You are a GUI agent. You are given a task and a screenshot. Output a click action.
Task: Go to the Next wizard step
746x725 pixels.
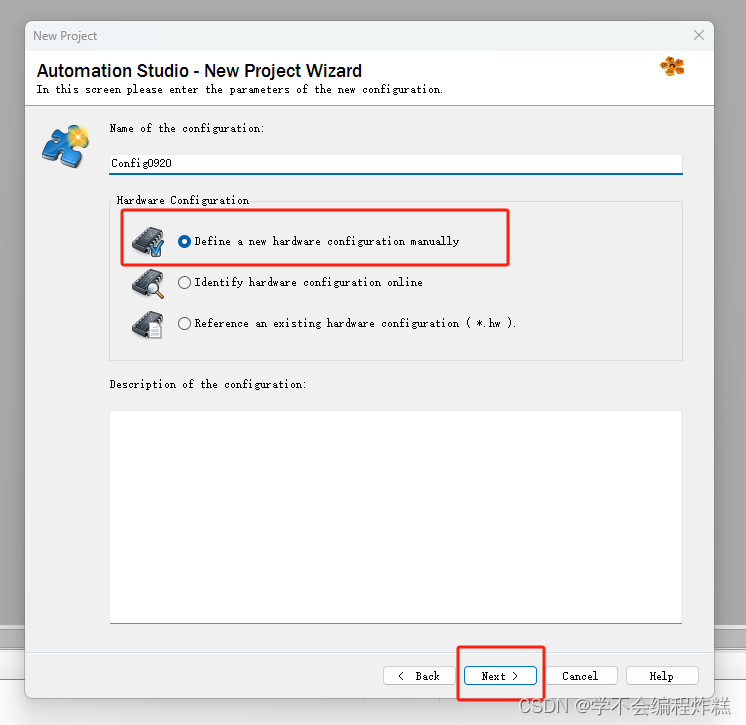pos(500,676)
